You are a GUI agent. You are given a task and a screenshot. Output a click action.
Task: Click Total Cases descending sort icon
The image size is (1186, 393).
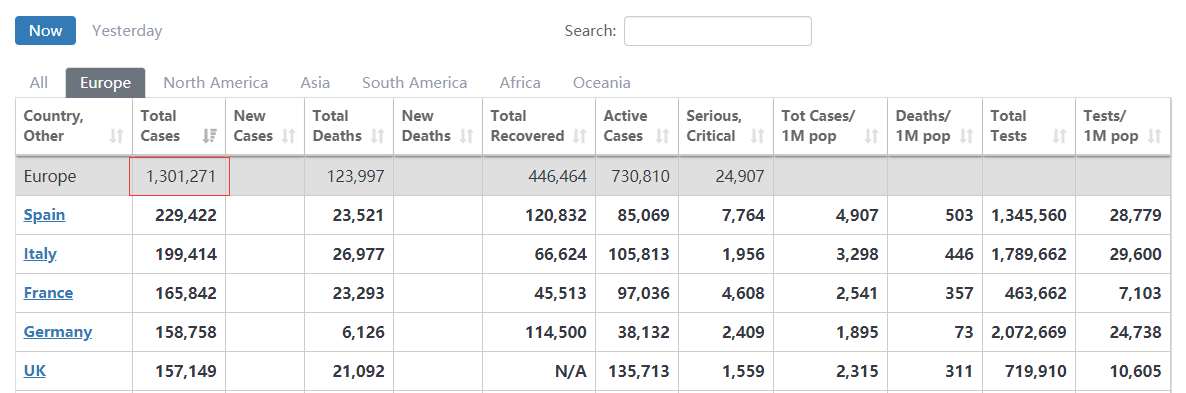point(210,136)
